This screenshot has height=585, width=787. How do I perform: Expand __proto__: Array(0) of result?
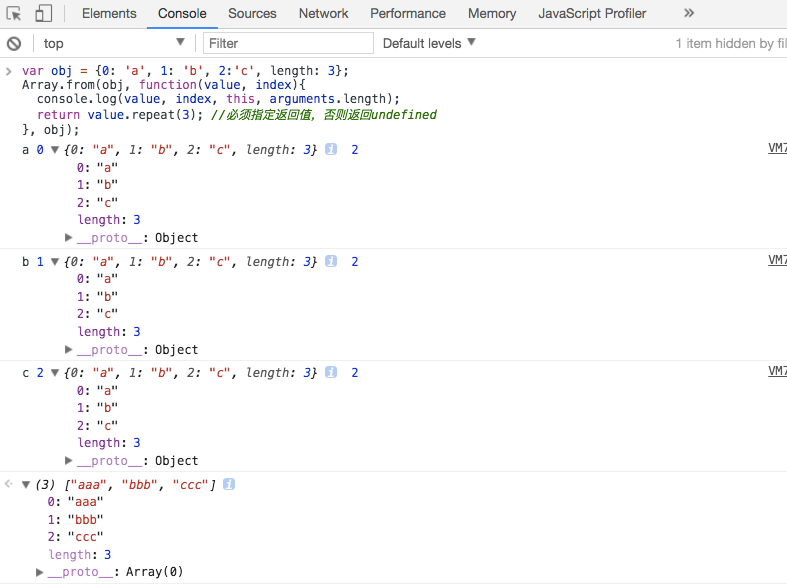39,572
